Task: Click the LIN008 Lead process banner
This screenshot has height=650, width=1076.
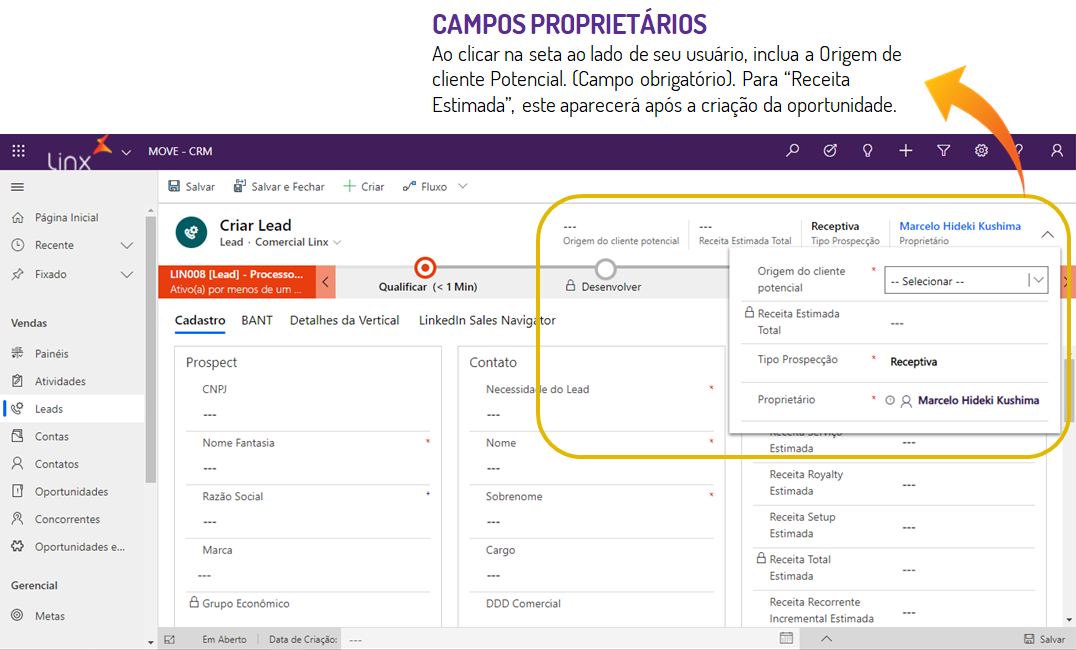Action: (237, 281)
